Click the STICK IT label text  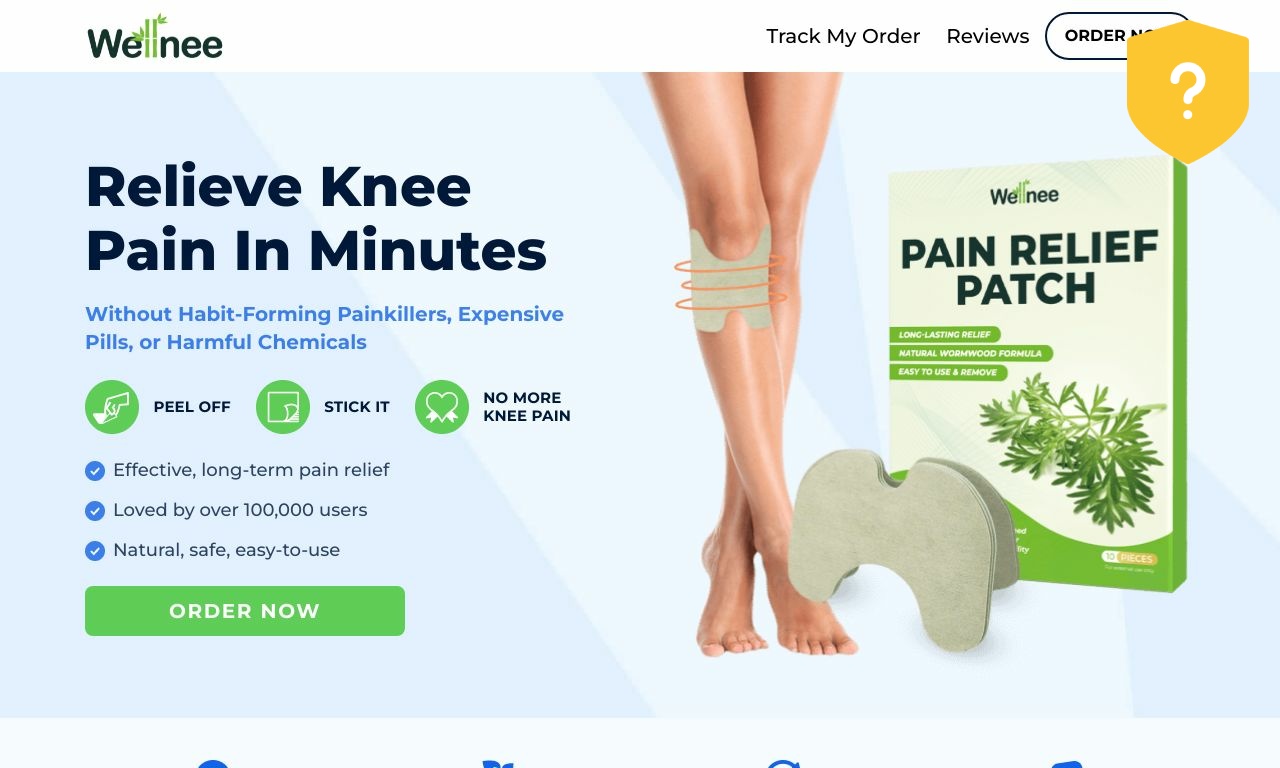point(357,407)
